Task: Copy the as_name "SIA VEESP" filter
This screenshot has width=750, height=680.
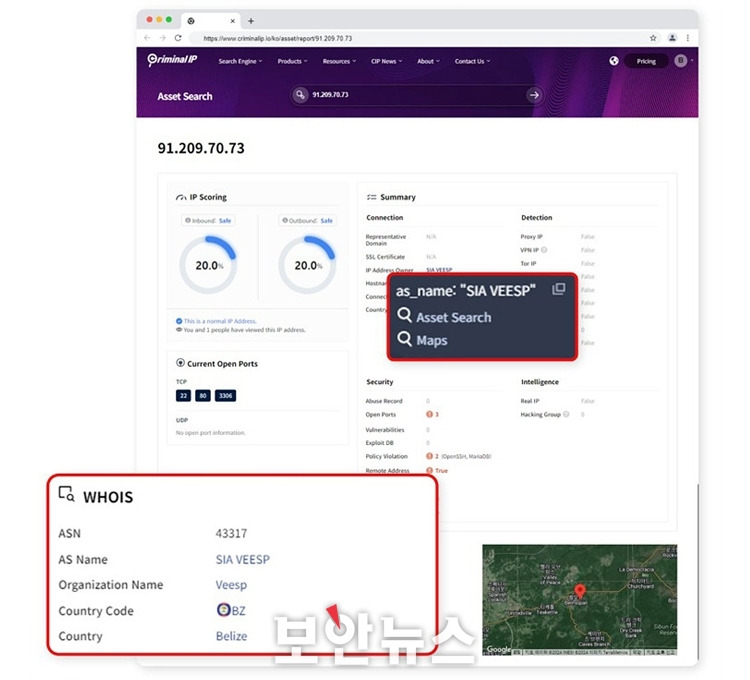Action: (559, 289)
